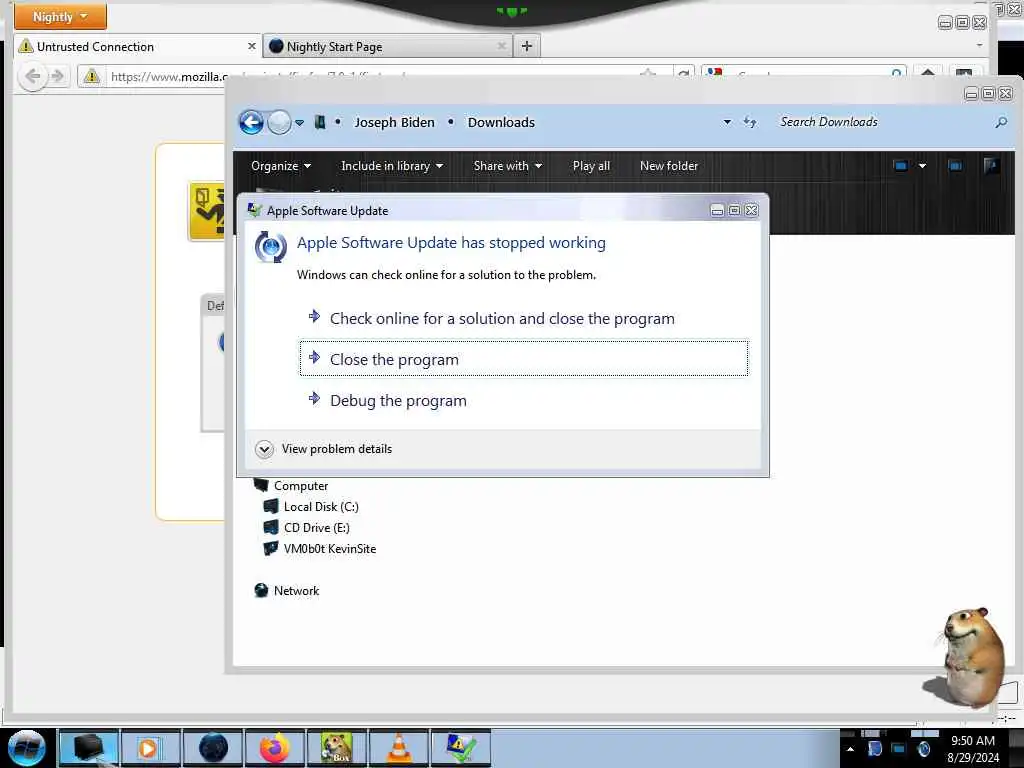
Task: Open the address bar history dropdown arrow in Explorer
Action: pos(727,122)
